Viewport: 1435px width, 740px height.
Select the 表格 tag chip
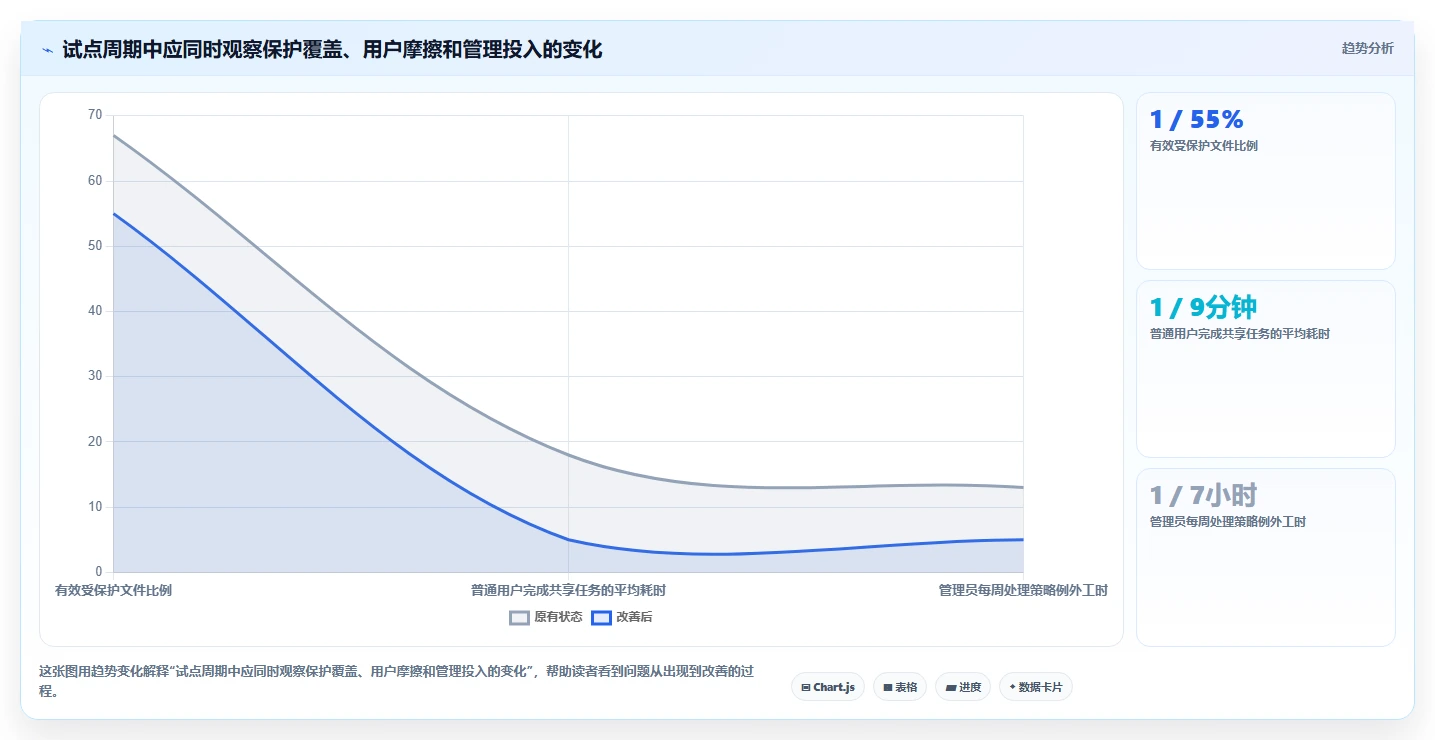(x=900, y=687)
